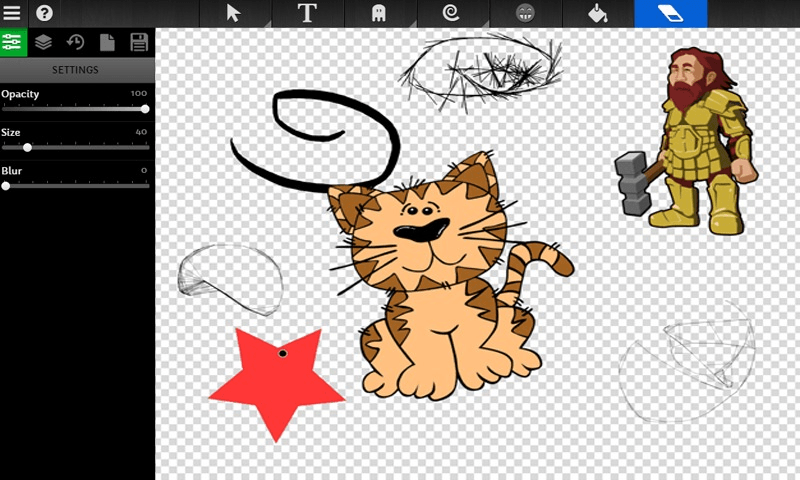Select the spiral freehand draw tool
800x480 pixels.
[x=452, y=14]
